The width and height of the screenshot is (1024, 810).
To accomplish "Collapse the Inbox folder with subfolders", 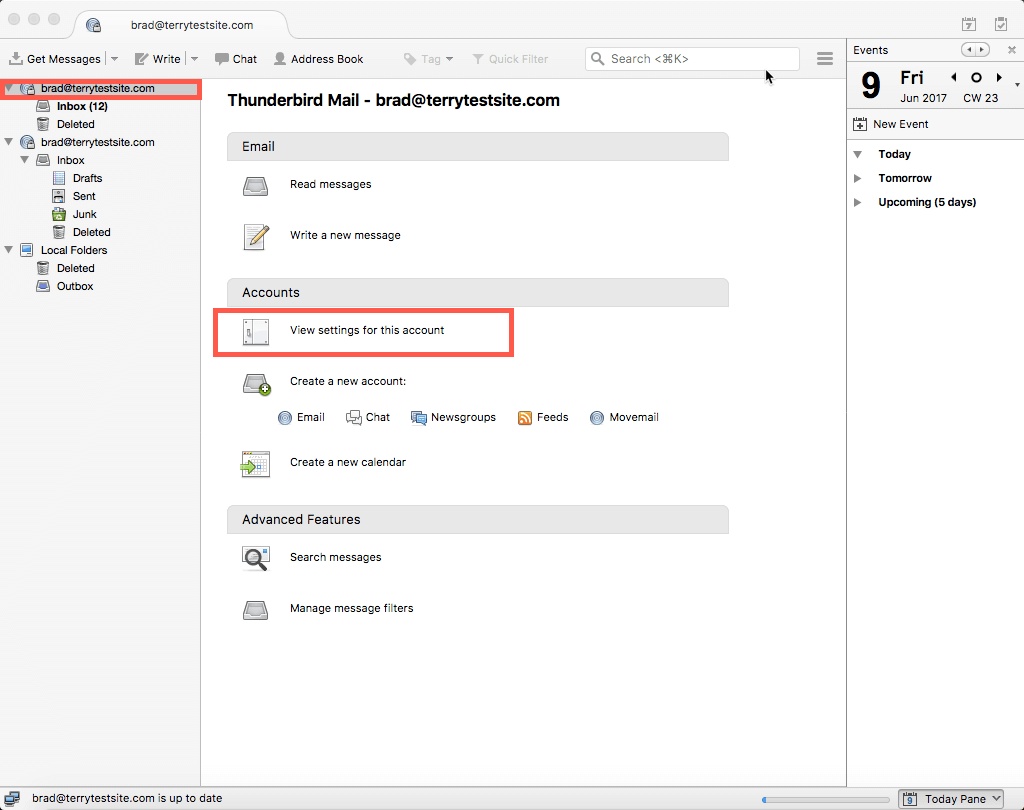I will pyautogui.click(x=25, y=159).
